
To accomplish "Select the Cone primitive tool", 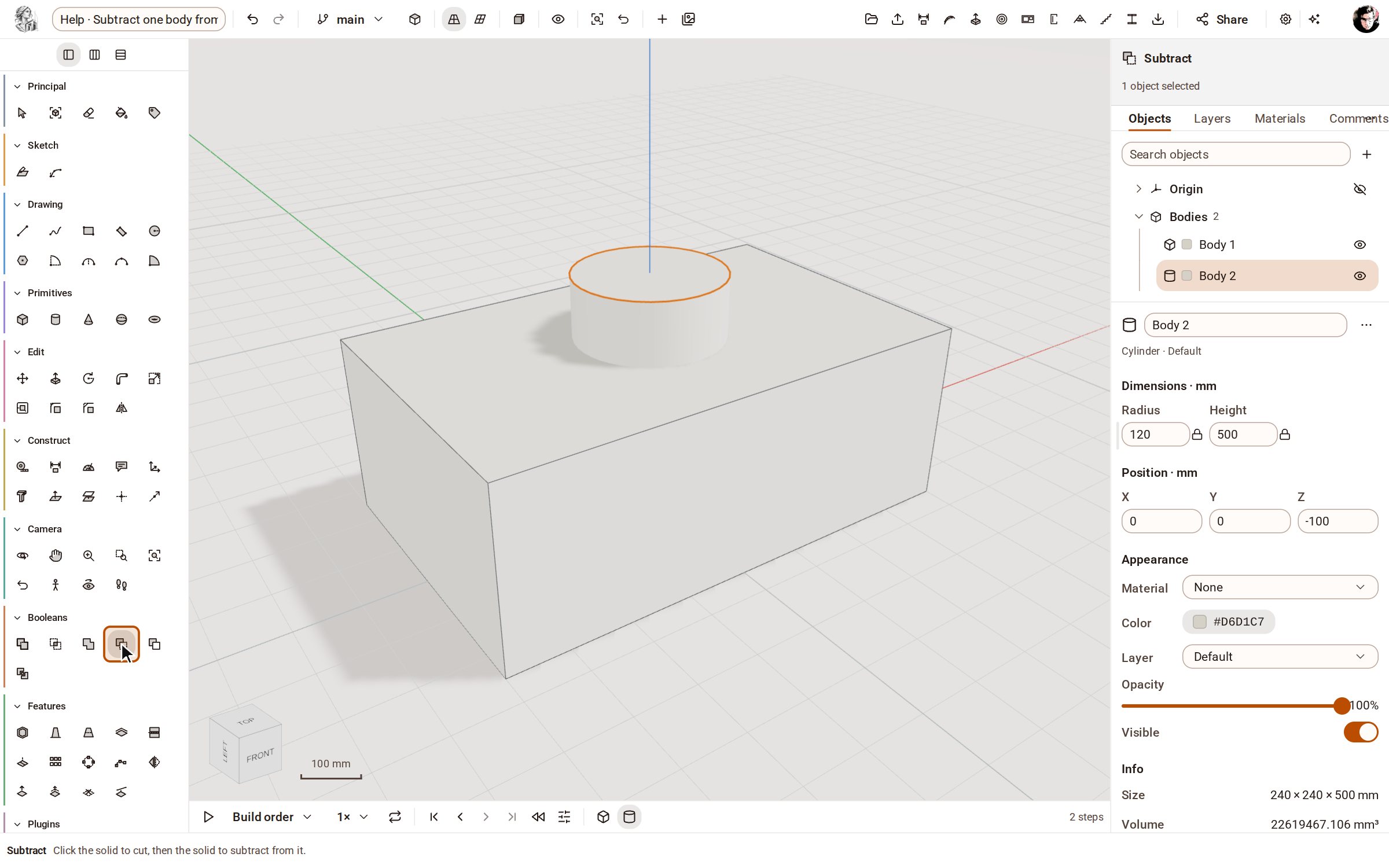I will click(x=89, y=319).
